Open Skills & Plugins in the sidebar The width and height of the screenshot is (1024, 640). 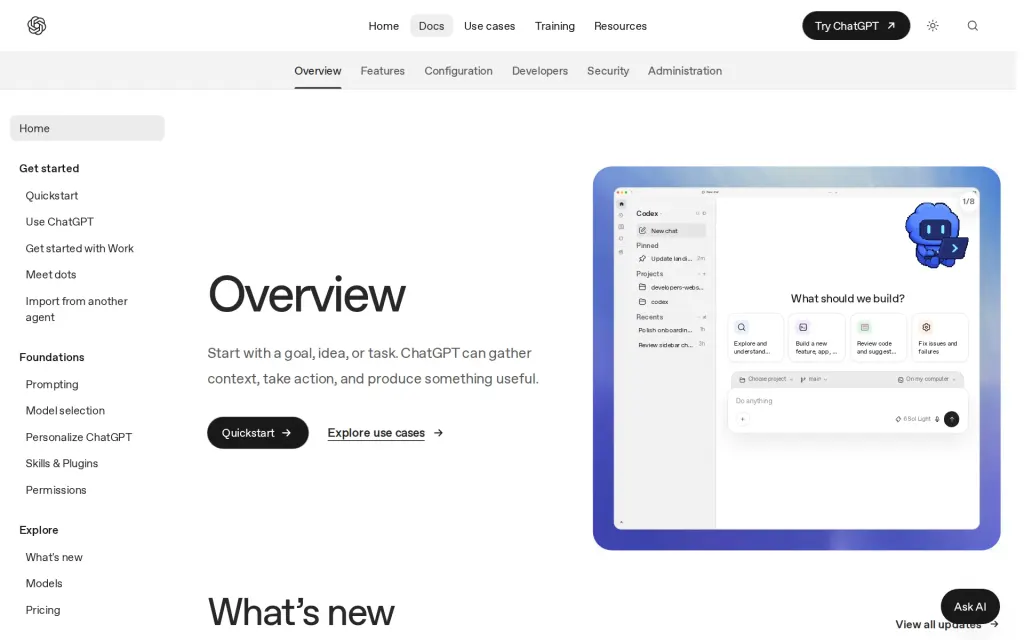61,463
